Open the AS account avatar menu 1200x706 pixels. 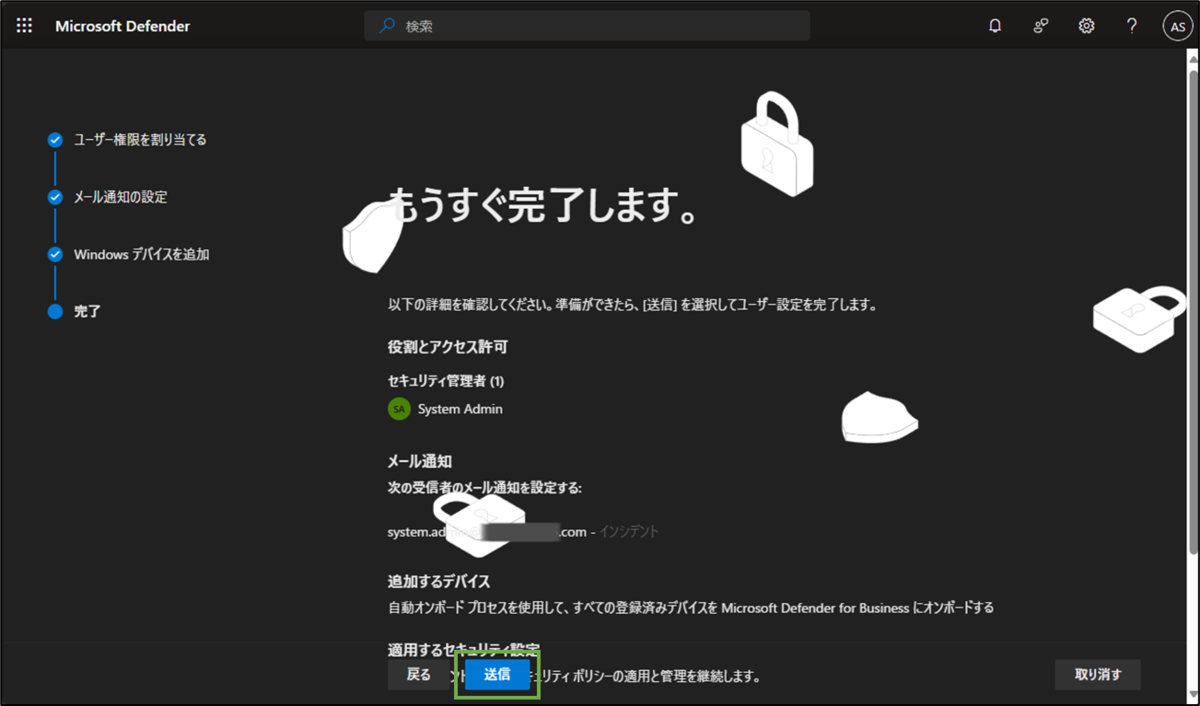[1177, 27]
